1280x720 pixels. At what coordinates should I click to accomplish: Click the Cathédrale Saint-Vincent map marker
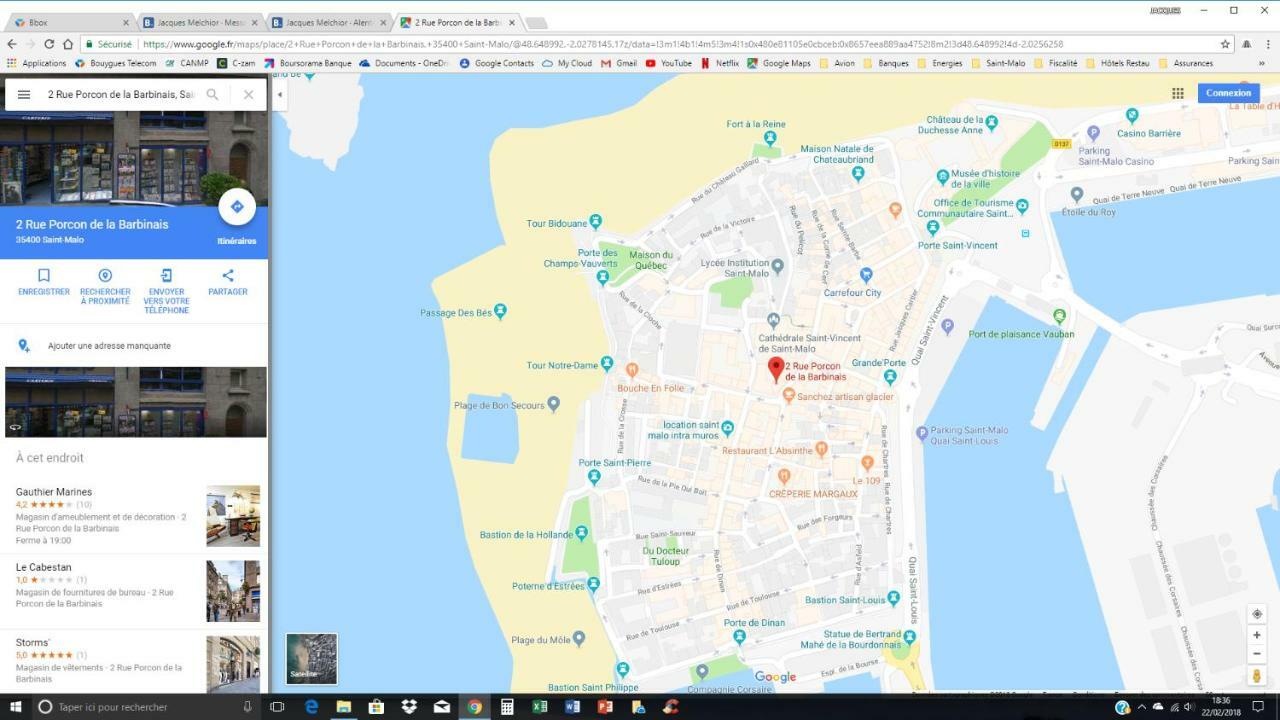(x=773, y=320)
